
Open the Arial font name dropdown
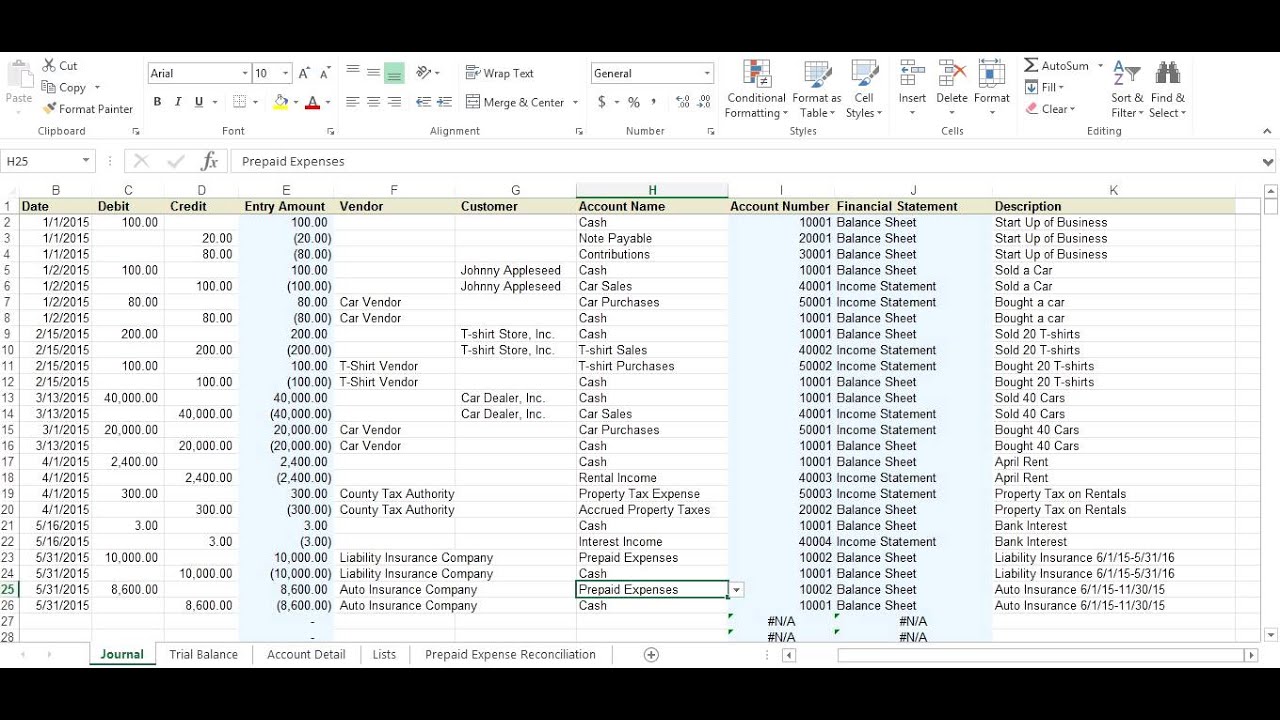[245, 73]
